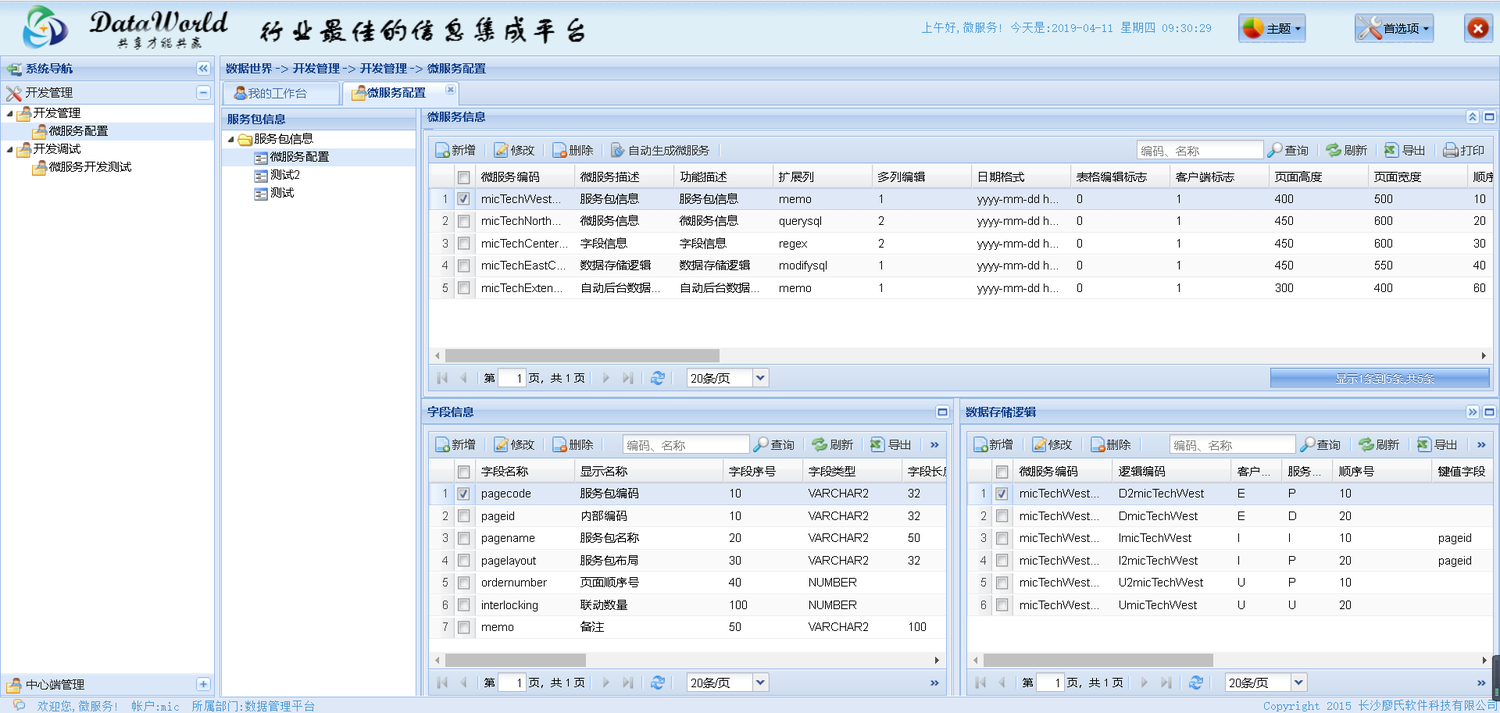Sort by 逻辑编码 column header
Image resolution: width=1500 pixels, height=713 pixels.
click(x=1171, y=471)
